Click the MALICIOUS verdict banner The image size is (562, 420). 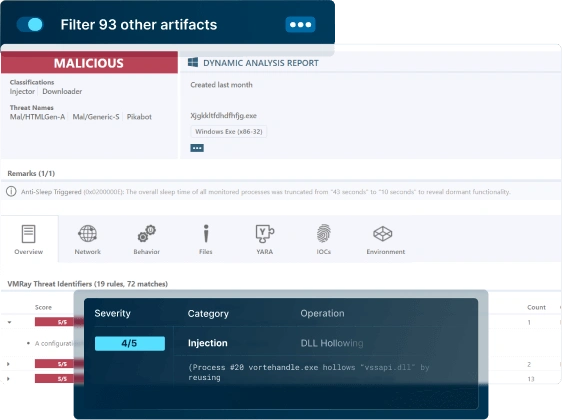(89, 63)
